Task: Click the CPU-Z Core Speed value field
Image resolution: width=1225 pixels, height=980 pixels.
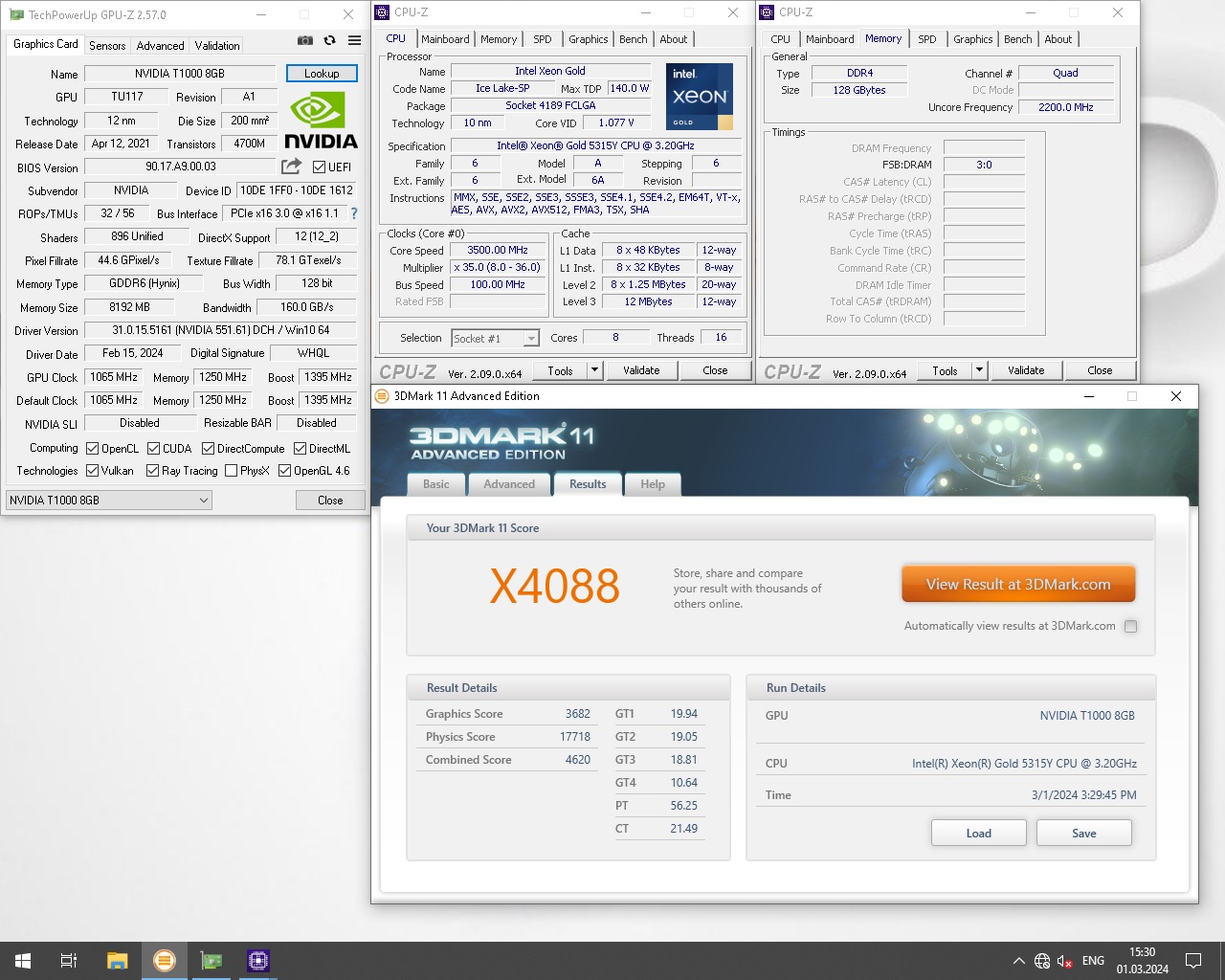Action: click(498, 250)
